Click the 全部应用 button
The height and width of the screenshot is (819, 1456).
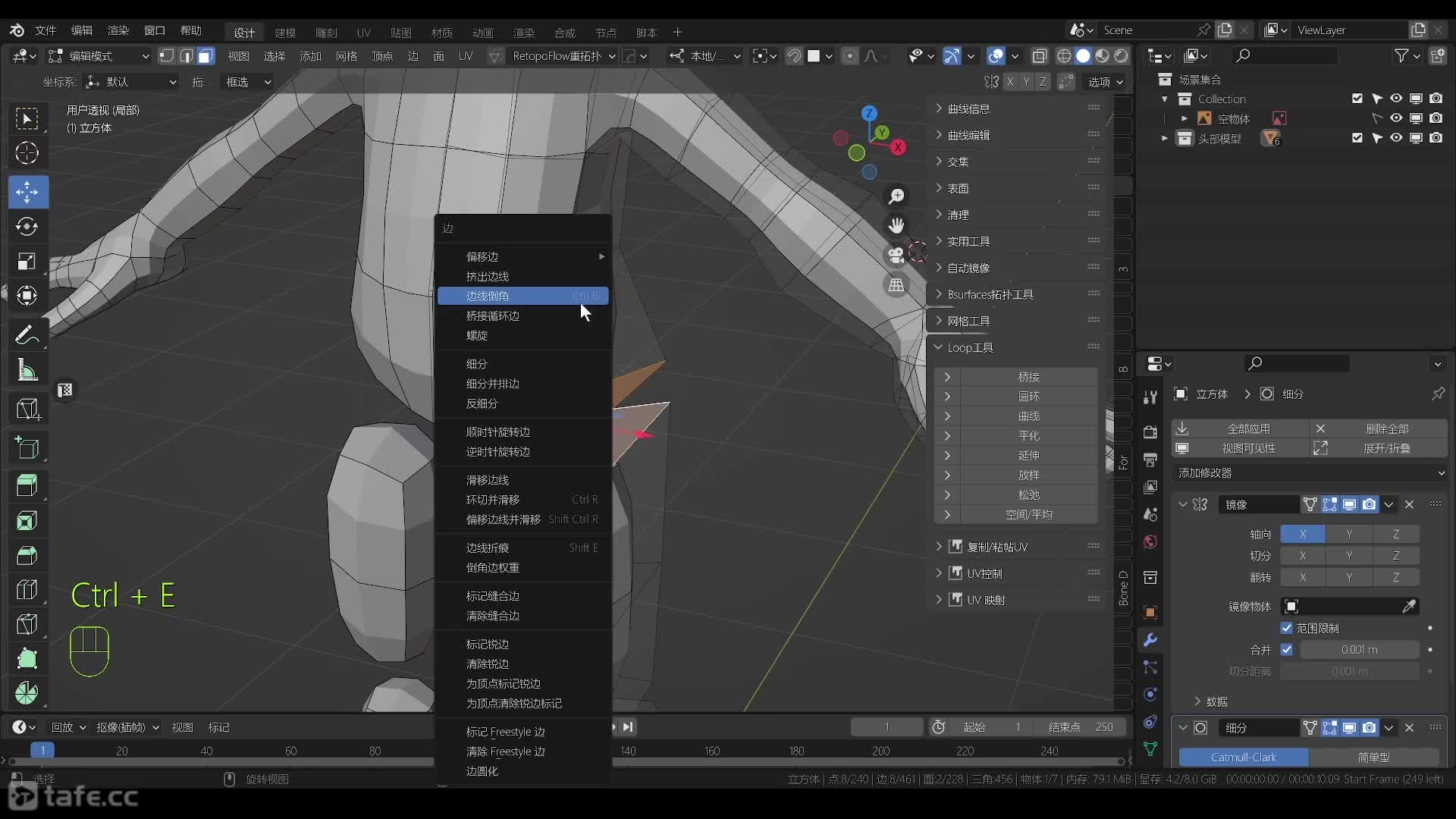tap(1241, 428)
